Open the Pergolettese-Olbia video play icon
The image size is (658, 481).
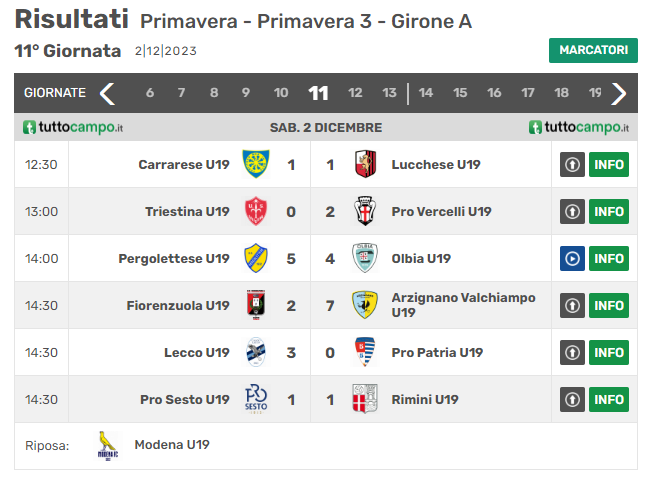(x=572, y=259)
